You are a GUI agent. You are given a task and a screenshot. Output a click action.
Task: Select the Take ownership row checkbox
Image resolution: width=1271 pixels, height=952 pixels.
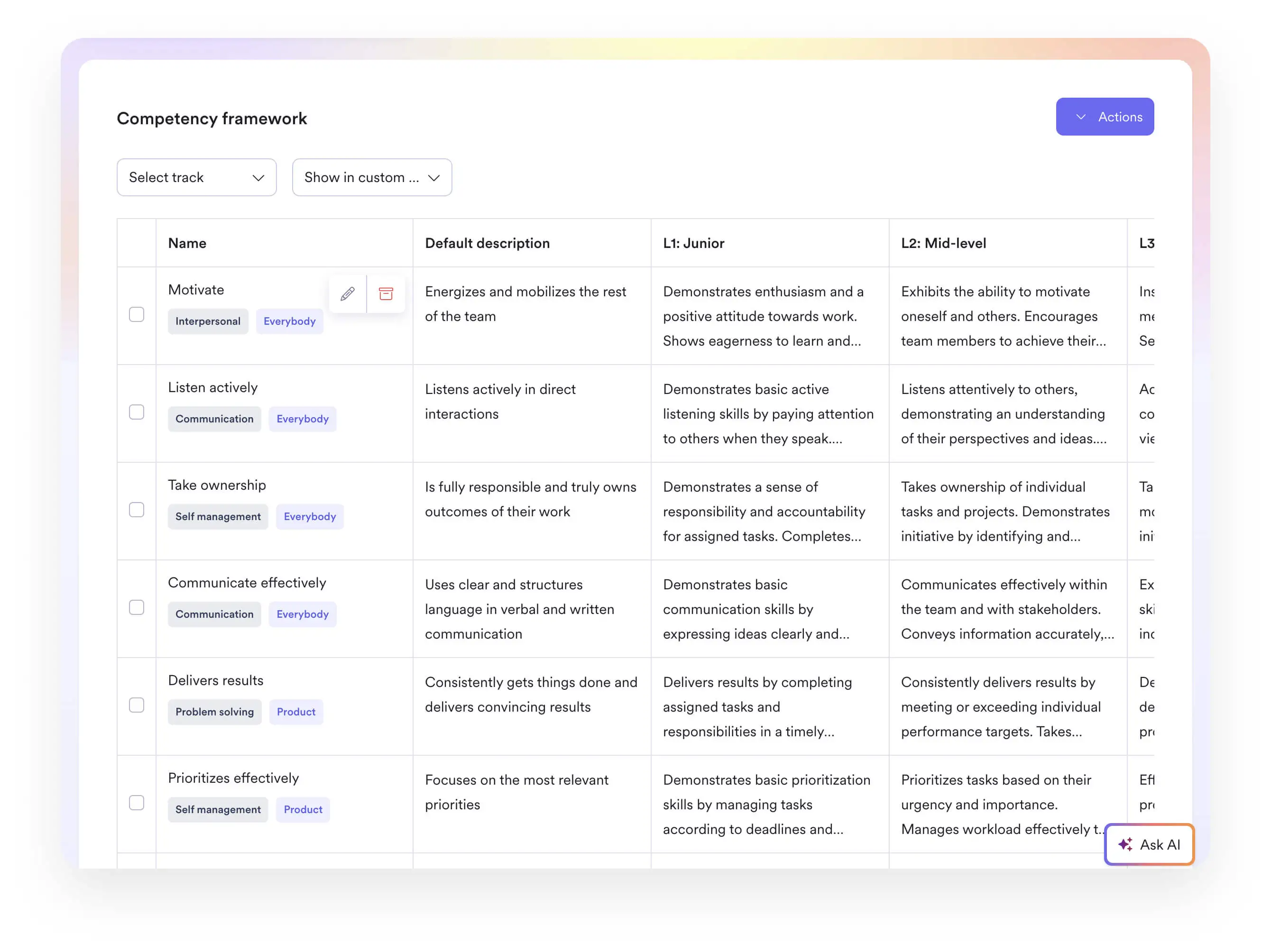click(x=137, y=510)
